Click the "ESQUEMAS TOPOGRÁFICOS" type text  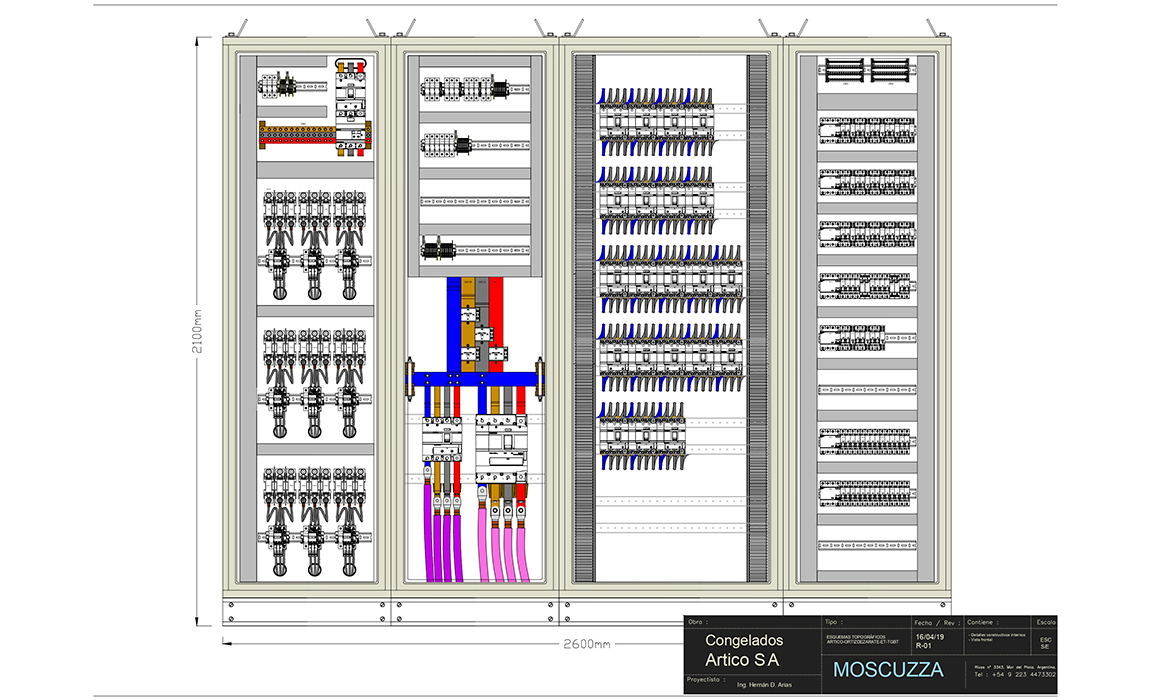857,637
